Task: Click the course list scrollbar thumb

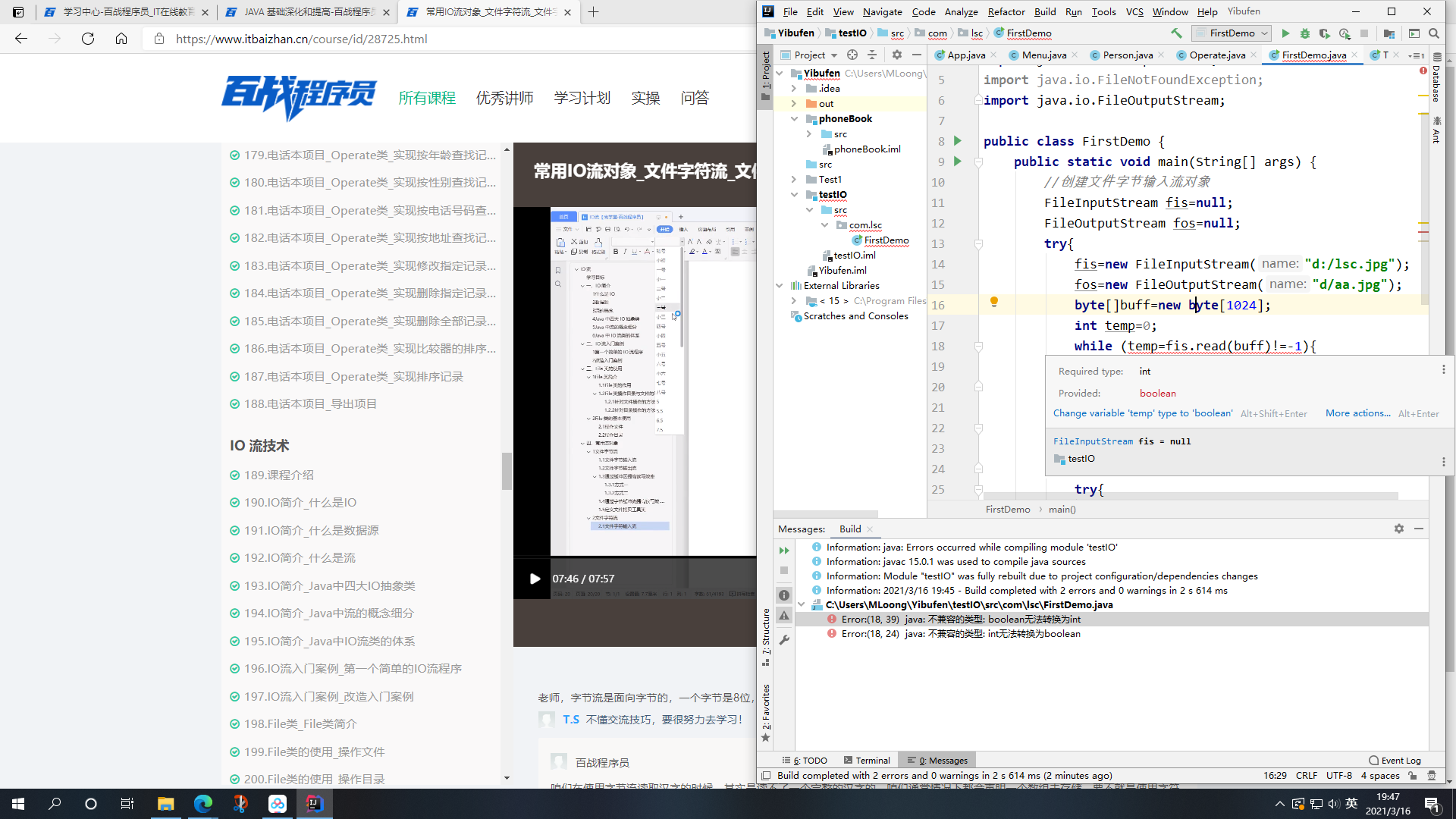Action: (507, 471)
